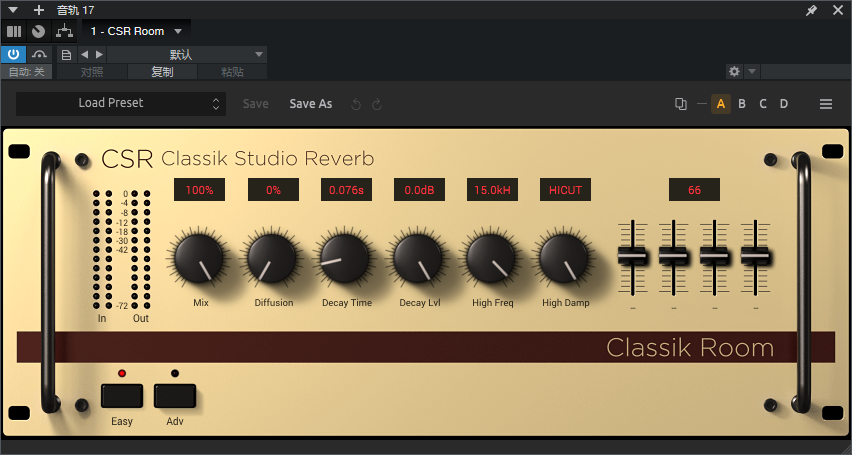Open the 1 - CSR Room plugin dropdown
Screen dimensions: 852x455
(x=136, y=32)
